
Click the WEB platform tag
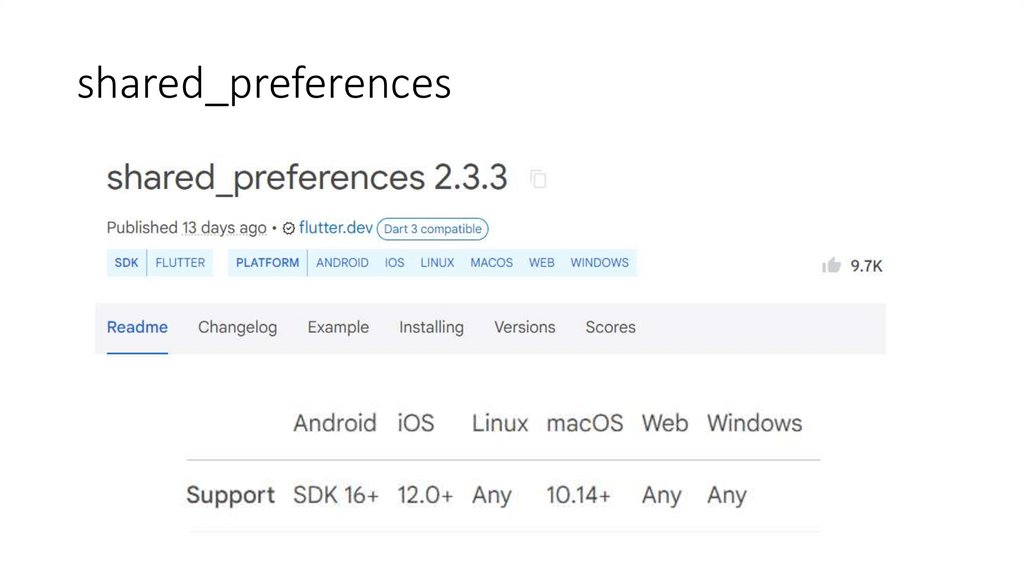[x=541, y=263]
